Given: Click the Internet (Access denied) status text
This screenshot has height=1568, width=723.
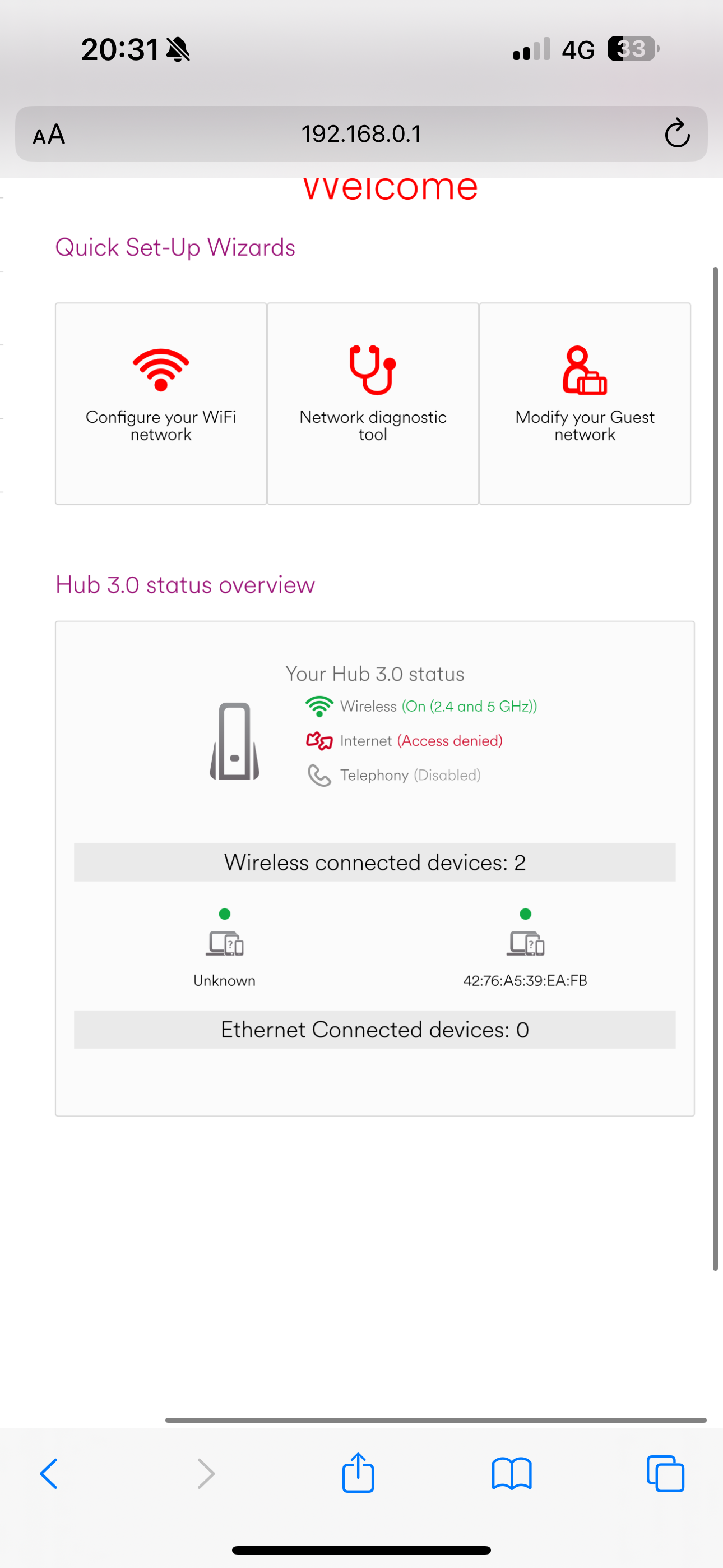Looking at the screenshot, I should click(421, 741).
